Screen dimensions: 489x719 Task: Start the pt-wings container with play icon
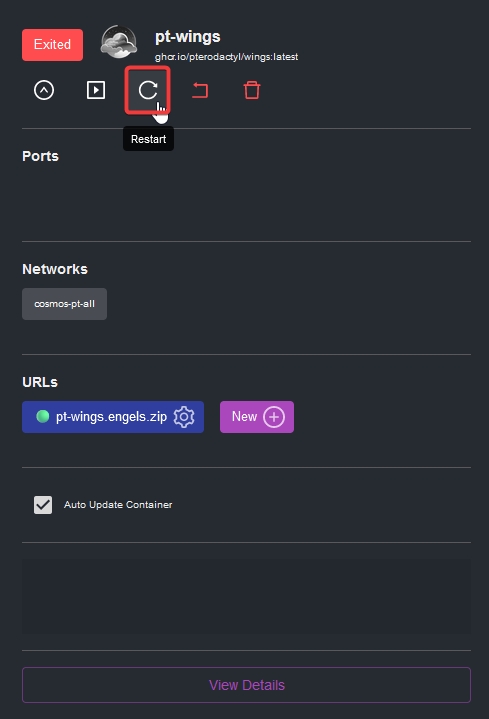pos(96,90)
